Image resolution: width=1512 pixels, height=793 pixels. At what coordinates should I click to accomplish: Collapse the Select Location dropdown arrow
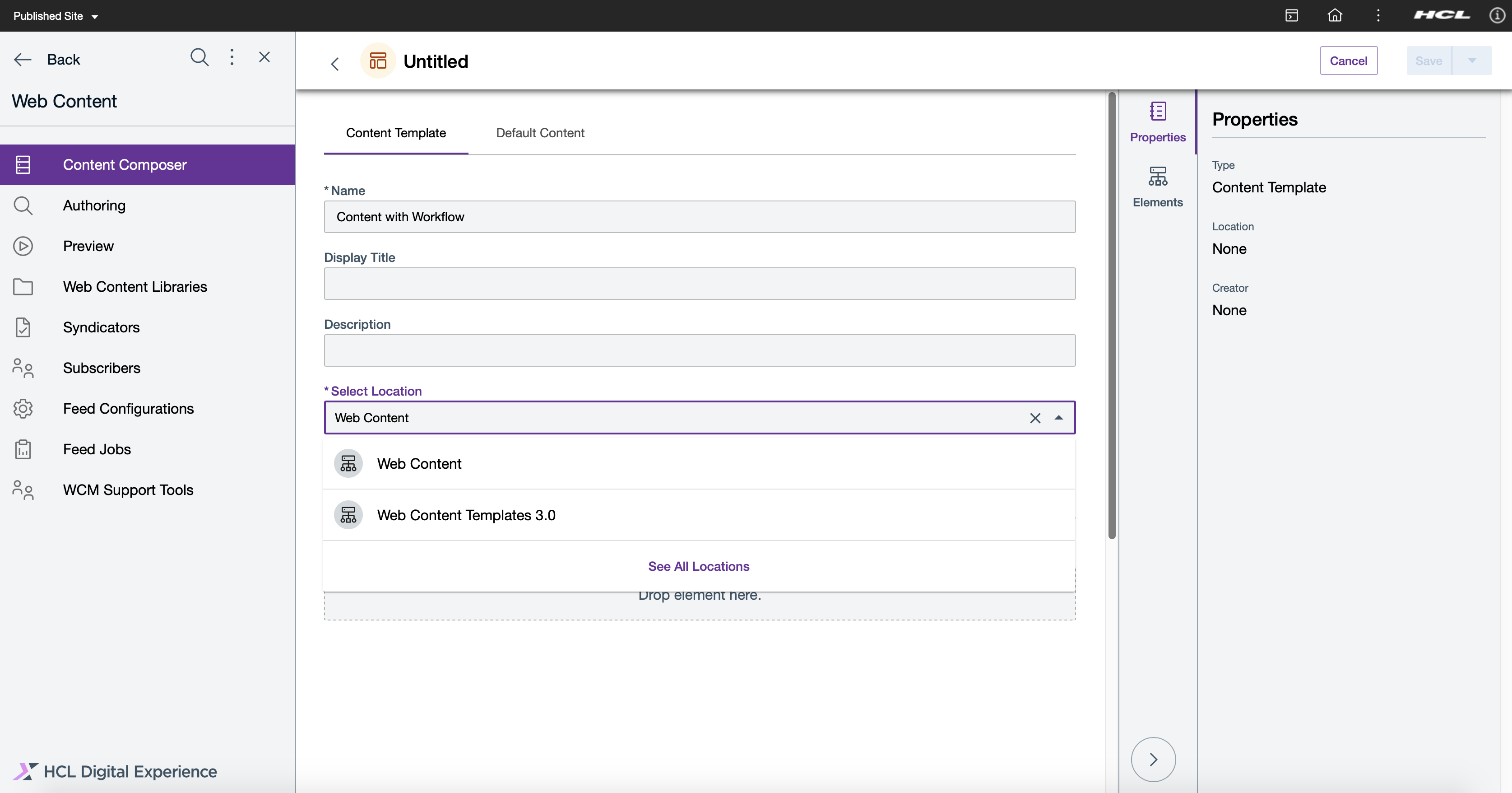click(1059, 418)
